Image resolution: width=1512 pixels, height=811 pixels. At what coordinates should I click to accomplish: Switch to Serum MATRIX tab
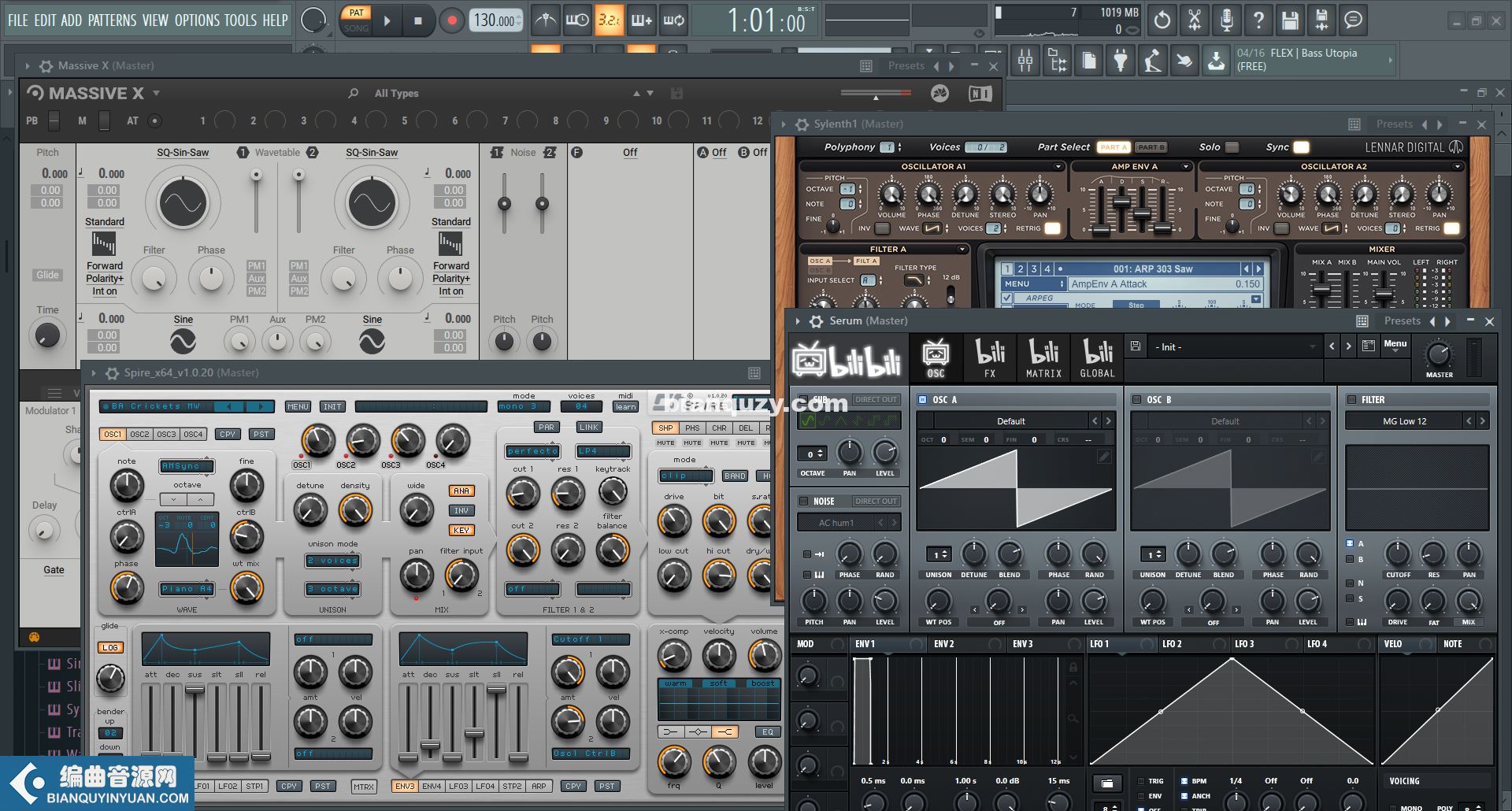[x=1043, y=358]
